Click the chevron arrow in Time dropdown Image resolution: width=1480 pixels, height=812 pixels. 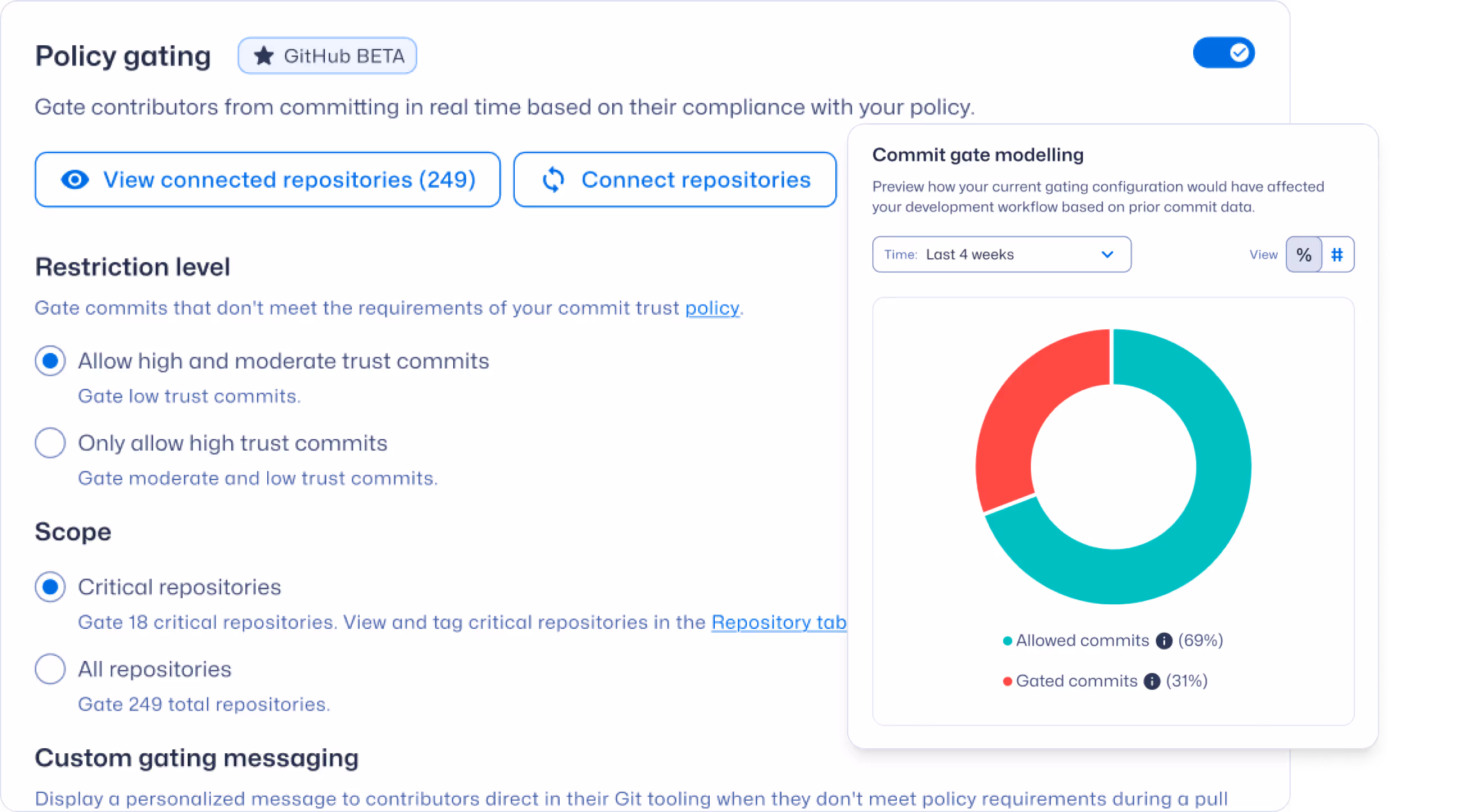click(1107, 254)
